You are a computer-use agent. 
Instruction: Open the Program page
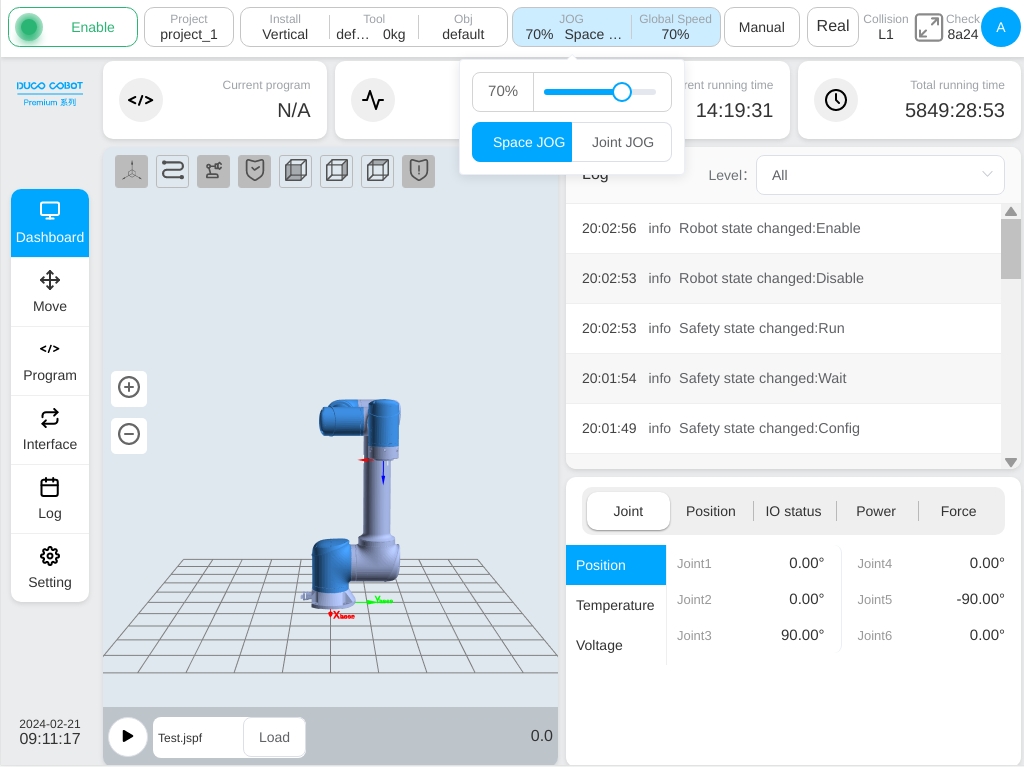coord(50,361)
